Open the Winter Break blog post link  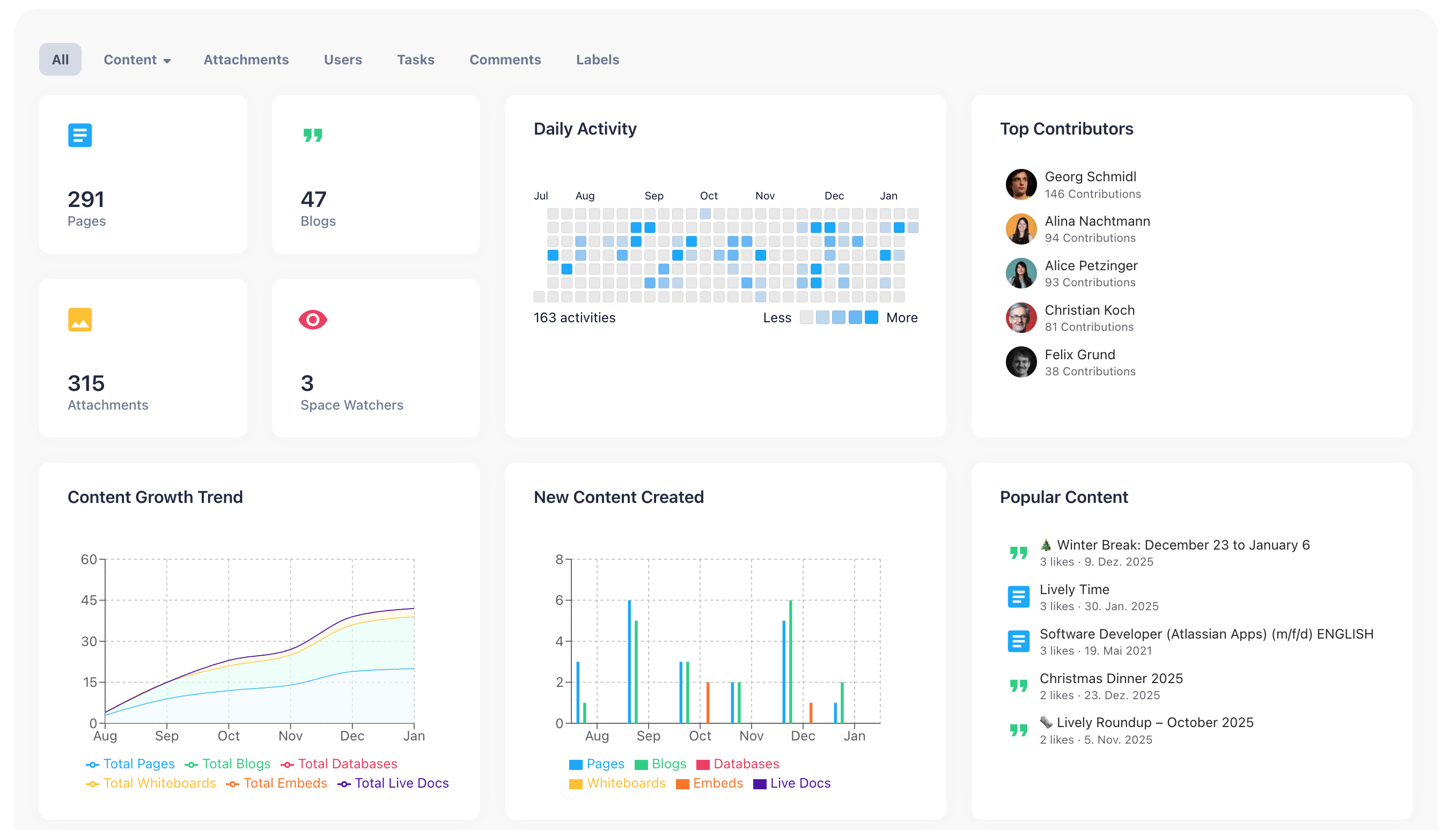click(x=1182, y=545)
